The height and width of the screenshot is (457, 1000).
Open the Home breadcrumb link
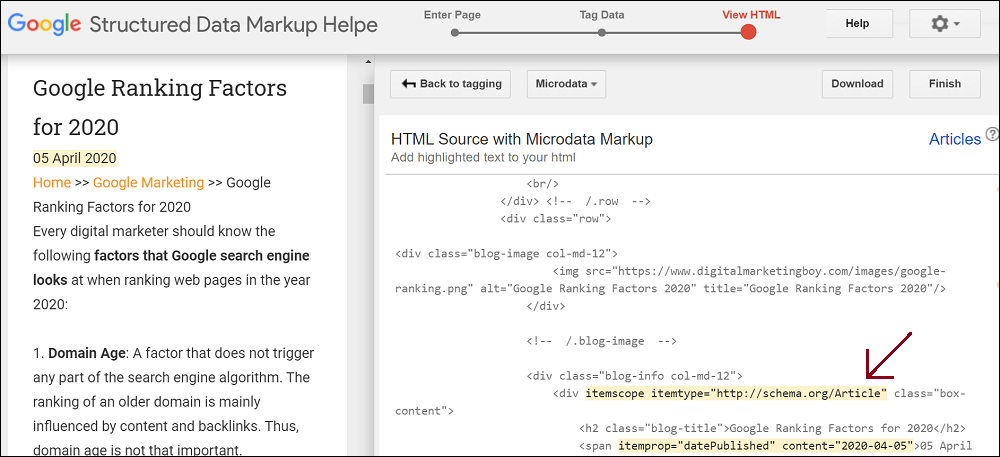click(52, 183)
